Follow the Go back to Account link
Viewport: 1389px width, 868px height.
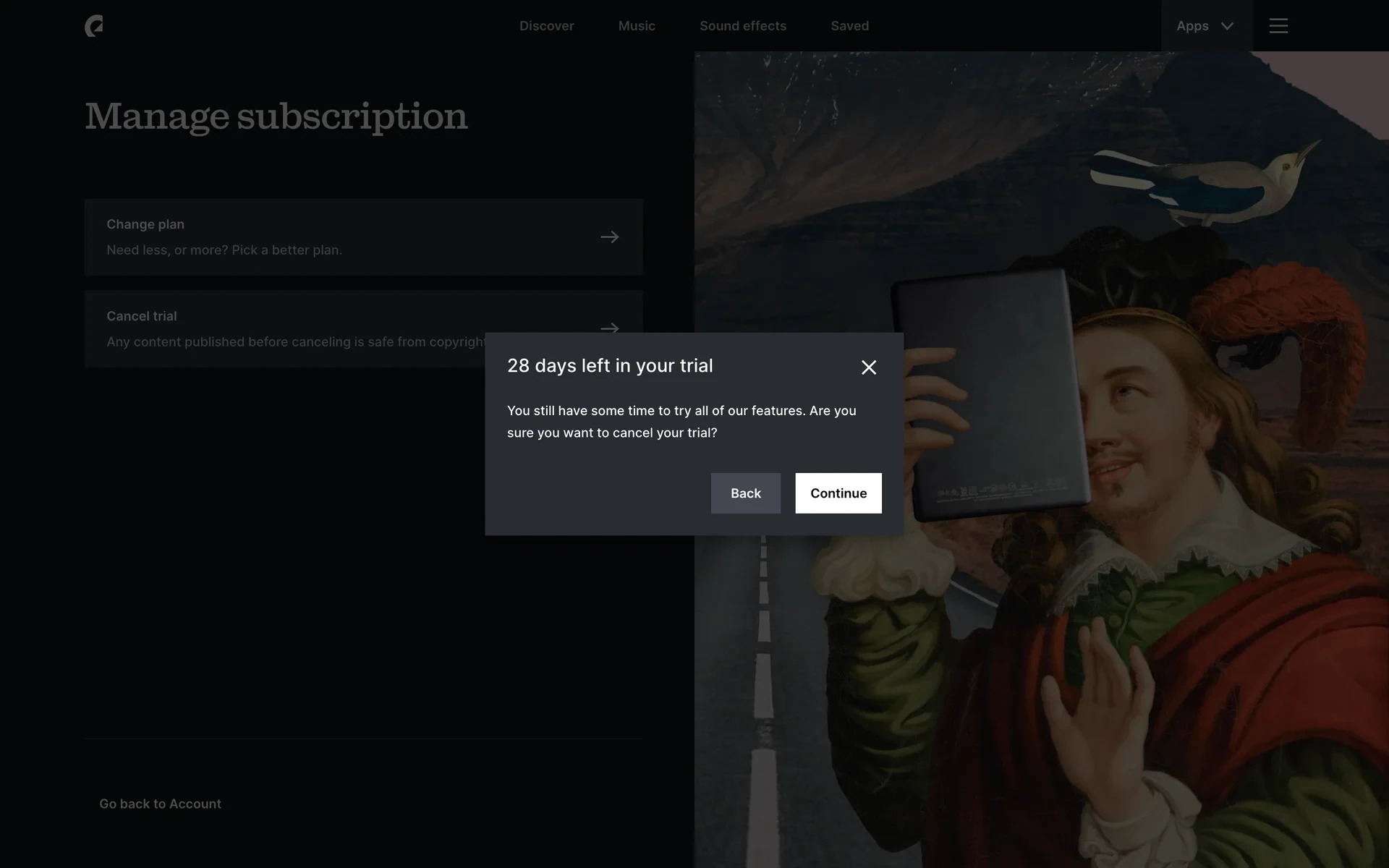(x=161, y=804)
